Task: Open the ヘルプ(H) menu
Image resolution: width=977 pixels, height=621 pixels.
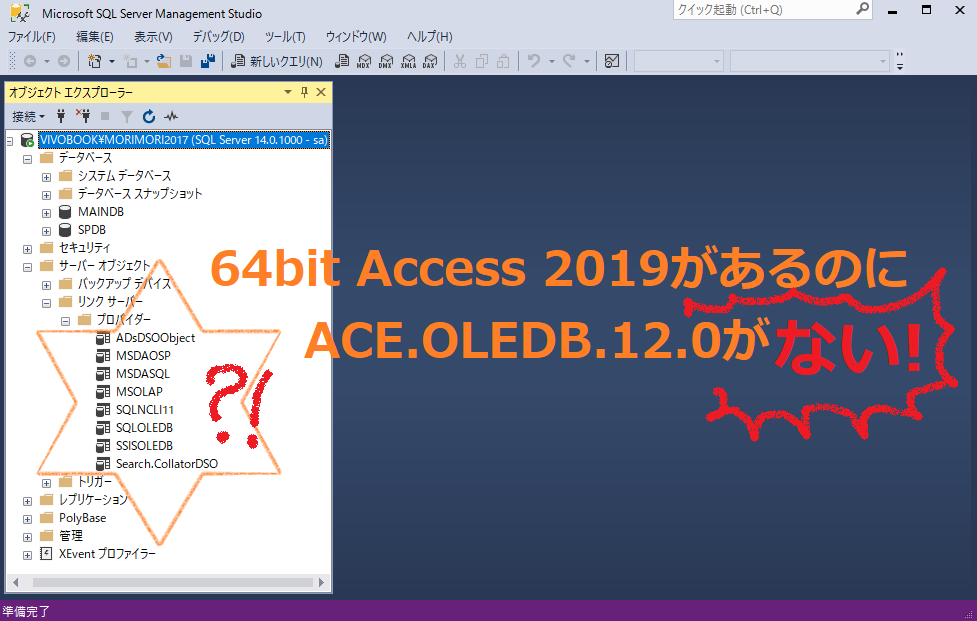Action: [429, 37]
